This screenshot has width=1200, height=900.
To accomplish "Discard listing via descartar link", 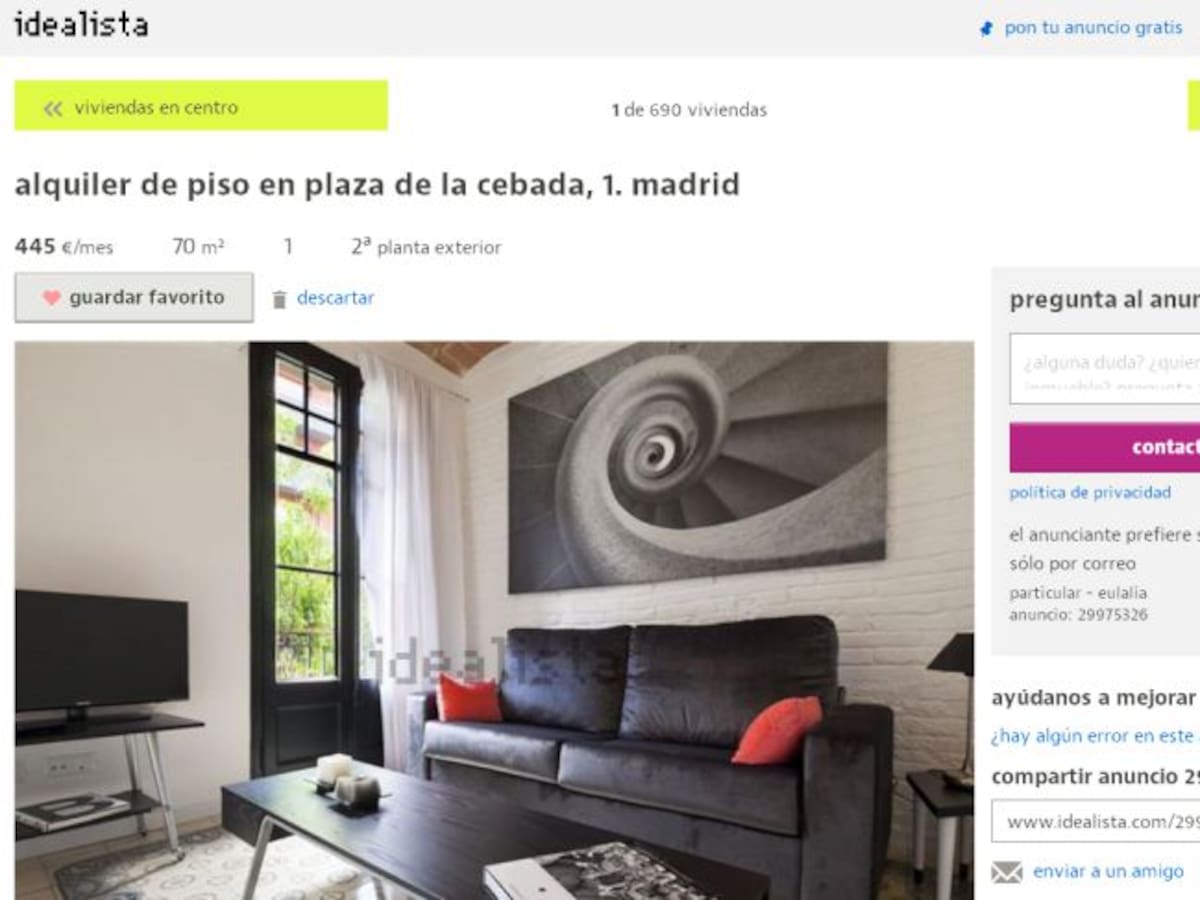I will click(335, 298).
